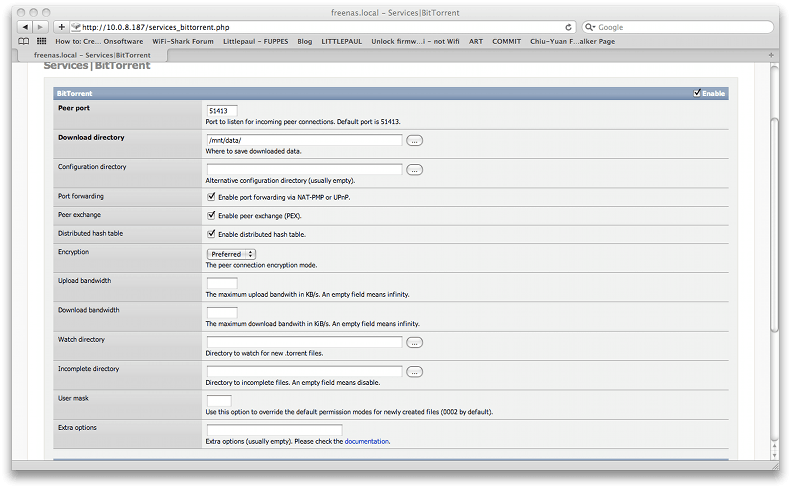
Task: Open Top Sites grid icon
Action: click(42, 41)
